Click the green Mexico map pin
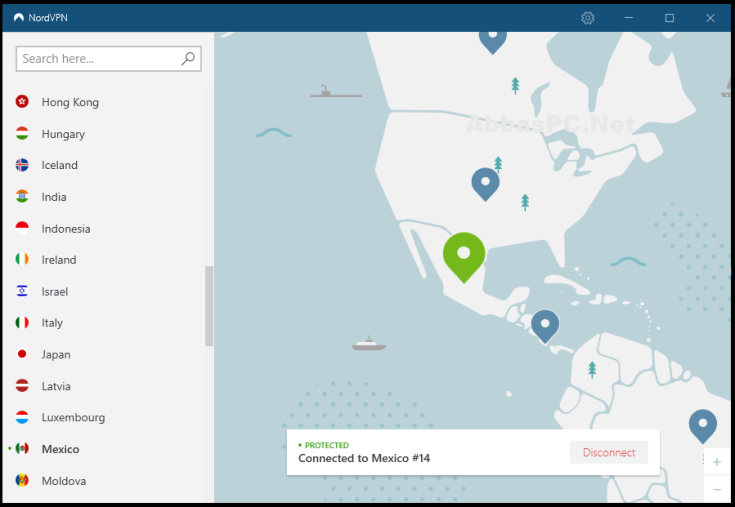735x507 pixels. pyautogui.click(x=464, y=257)
